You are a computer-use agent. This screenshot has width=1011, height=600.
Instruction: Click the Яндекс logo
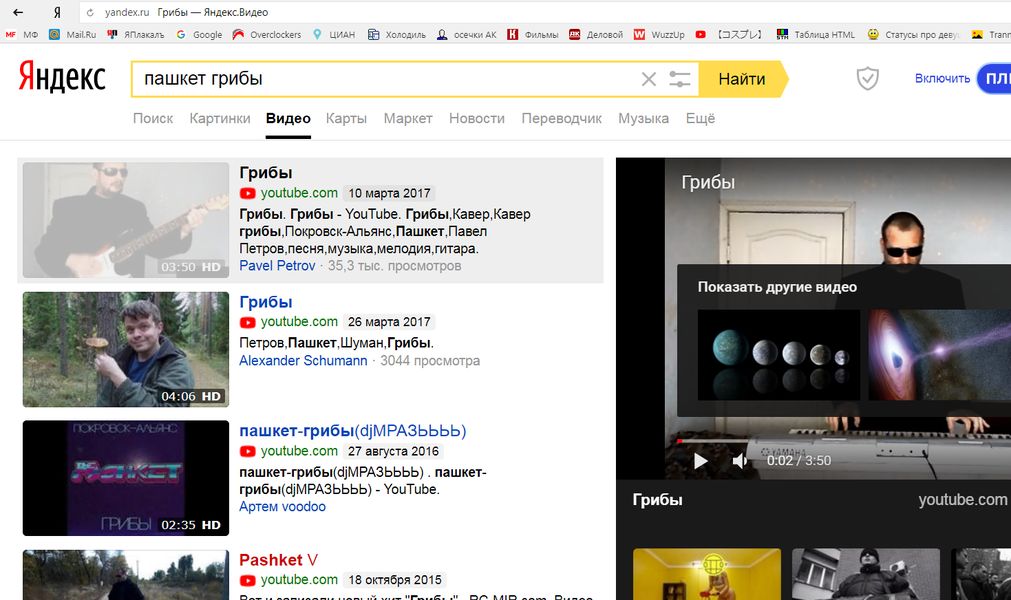tap(62, 78)
